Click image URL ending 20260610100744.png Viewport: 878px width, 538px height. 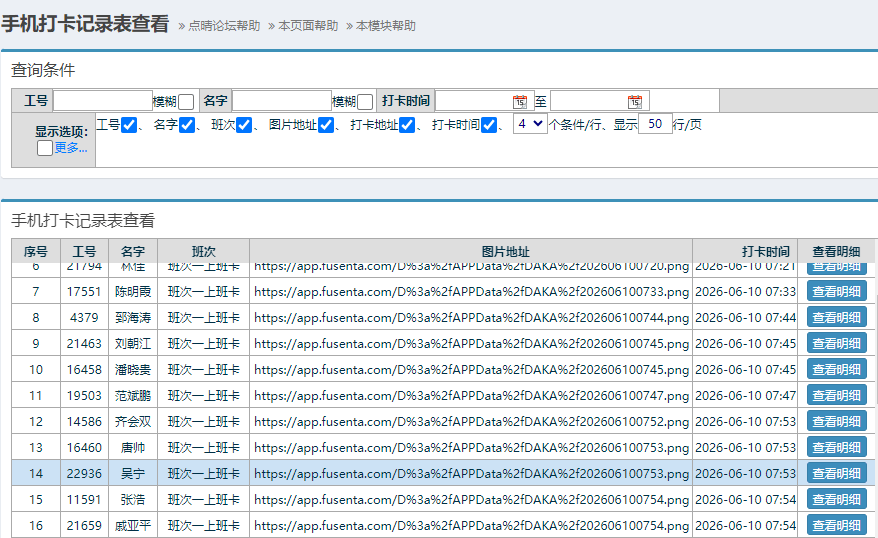pyautogui.click(x=471, y=317)
